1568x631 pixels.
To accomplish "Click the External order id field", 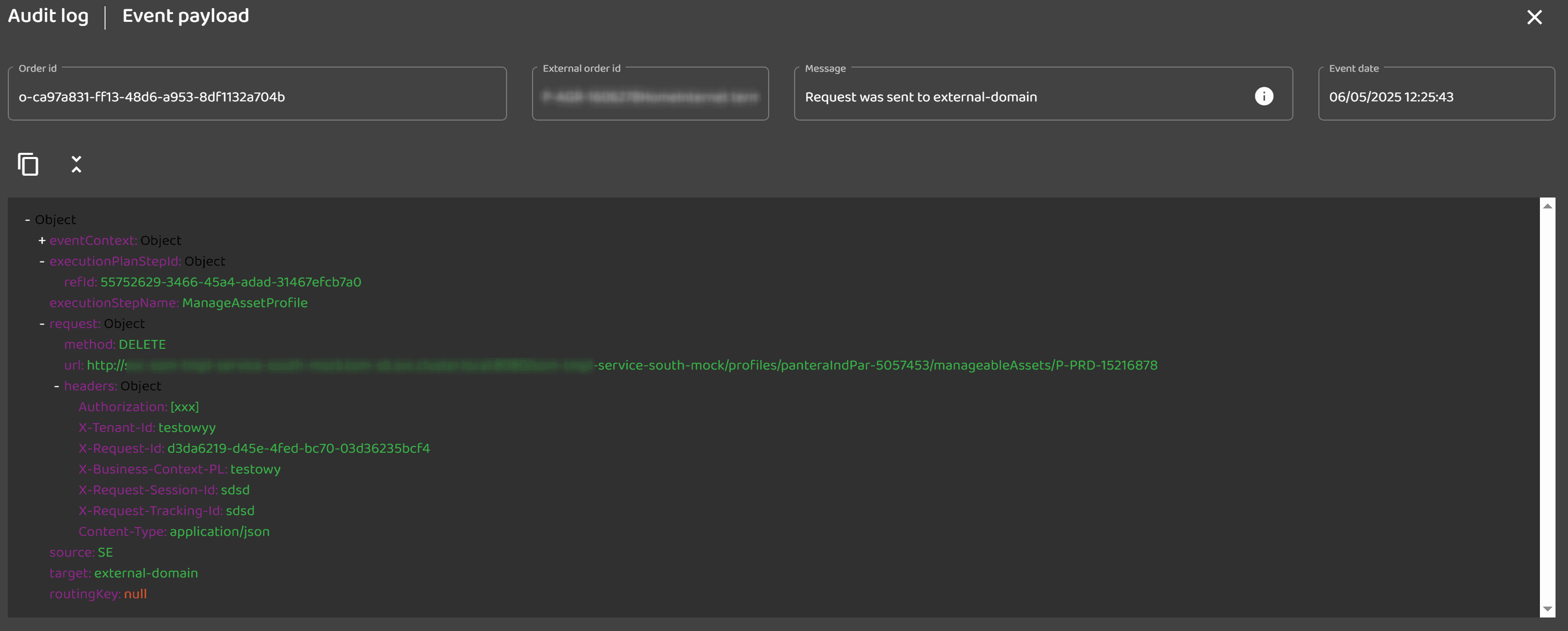I will 650,97.
